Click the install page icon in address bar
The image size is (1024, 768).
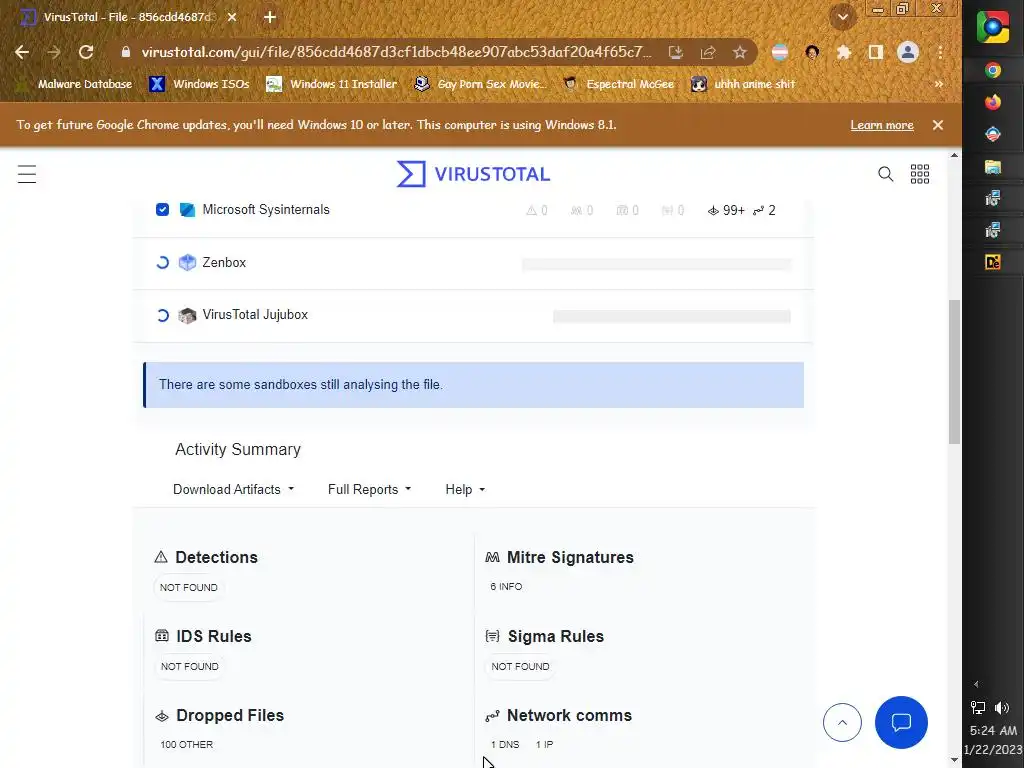[676, 52]
